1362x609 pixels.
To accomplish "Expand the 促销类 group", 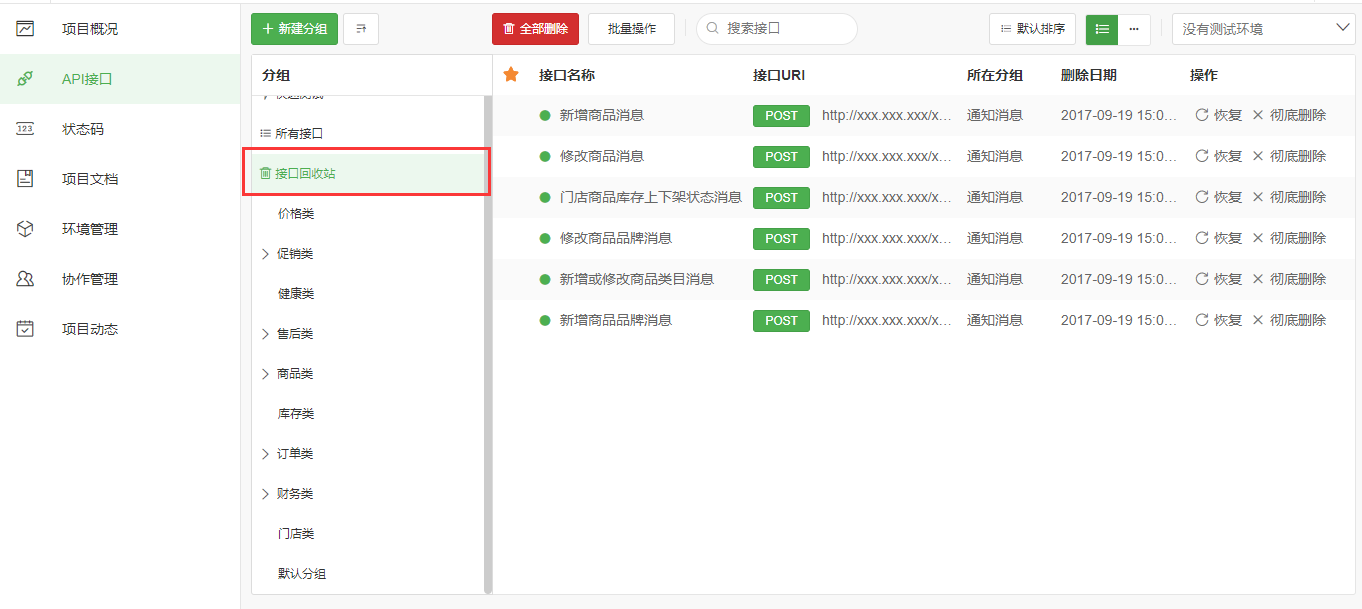I will (265, 254).
